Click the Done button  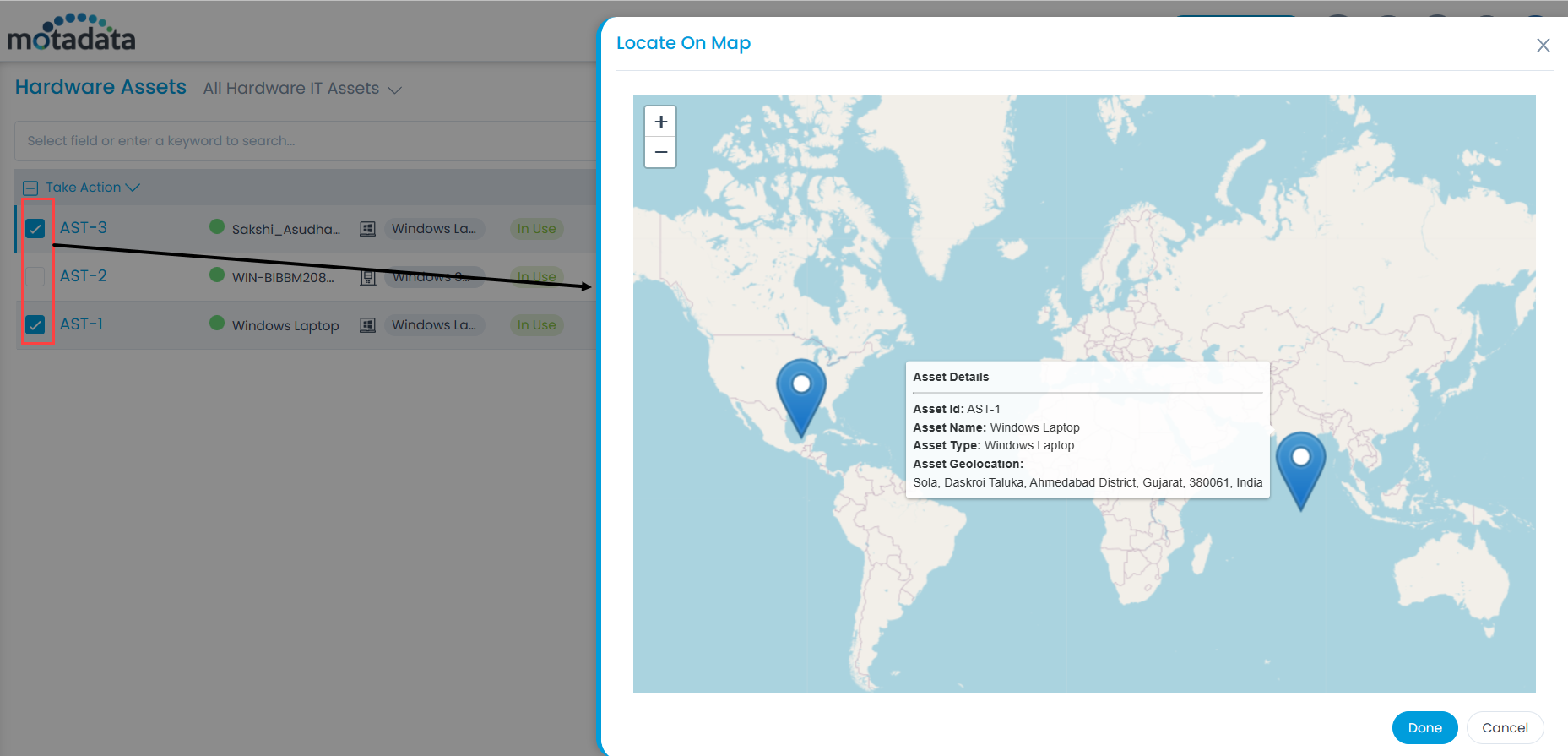point(1424,727)
